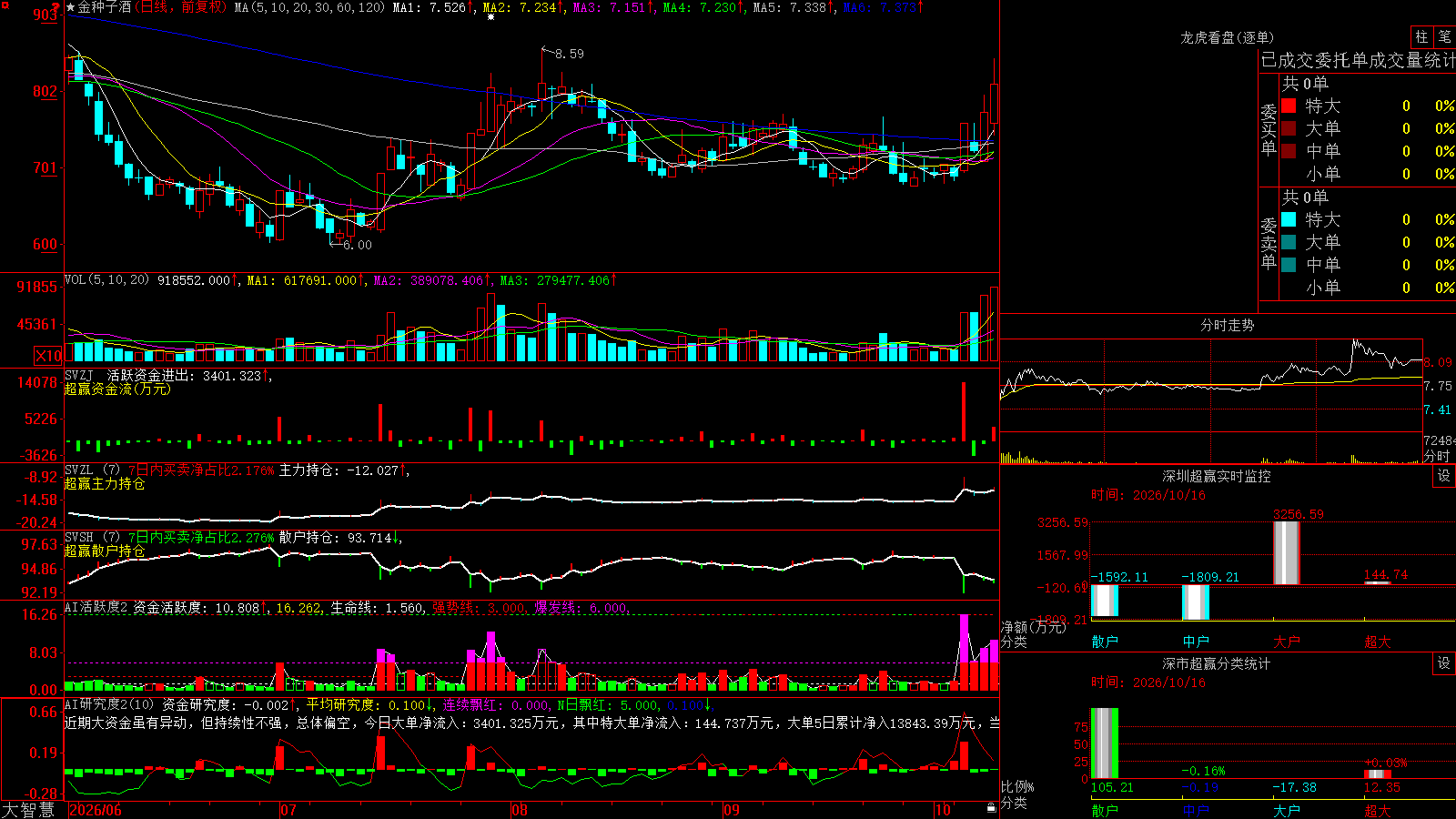
Task: Open 设 settings for 深圳超赢实时监控
Action: (1444, 476)
